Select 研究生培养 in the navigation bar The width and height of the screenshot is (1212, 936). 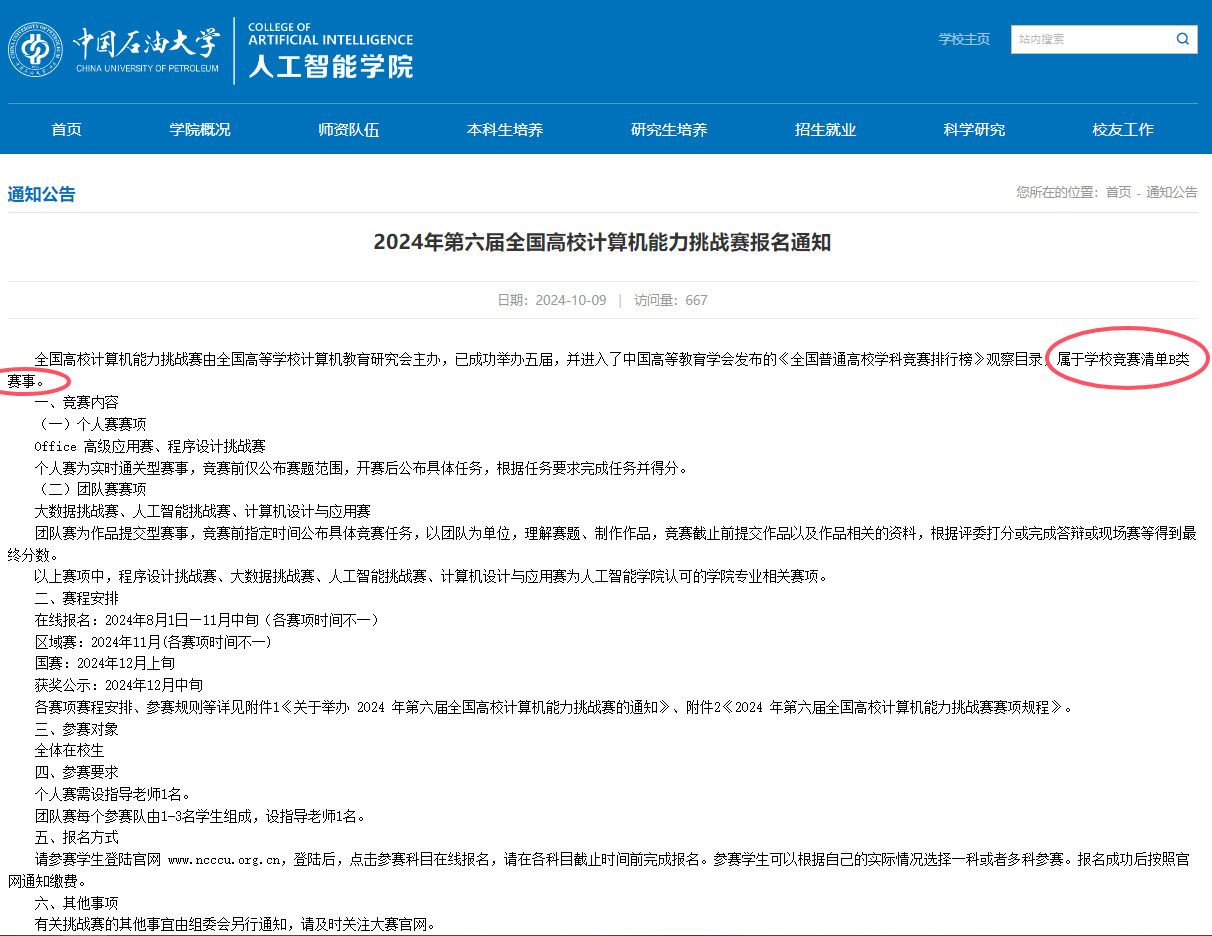pos(669,129)
